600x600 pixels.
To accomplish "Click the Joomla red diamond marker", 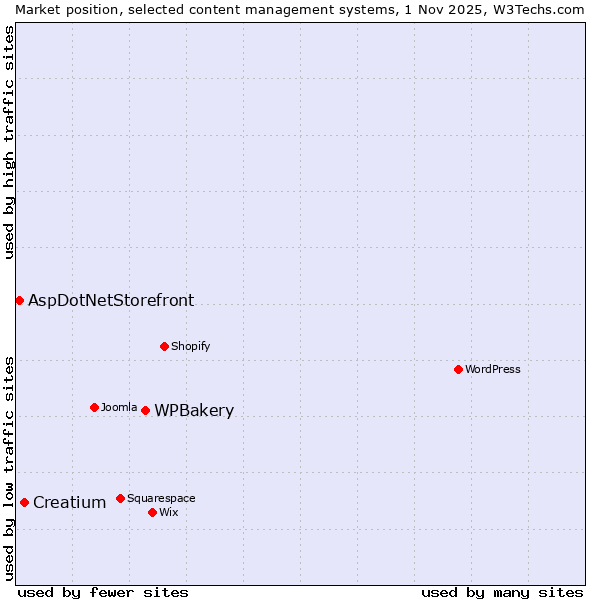I will 94,407.
